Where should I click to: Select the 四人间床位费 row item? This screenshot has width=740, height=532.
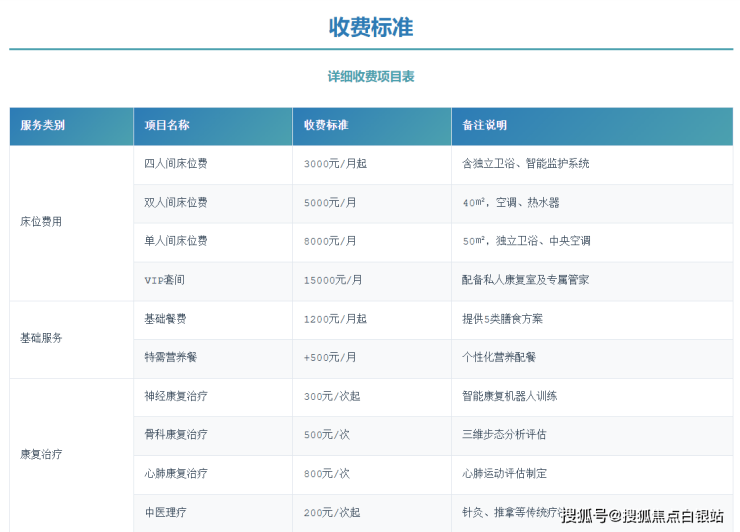click(x=176, y=164)
